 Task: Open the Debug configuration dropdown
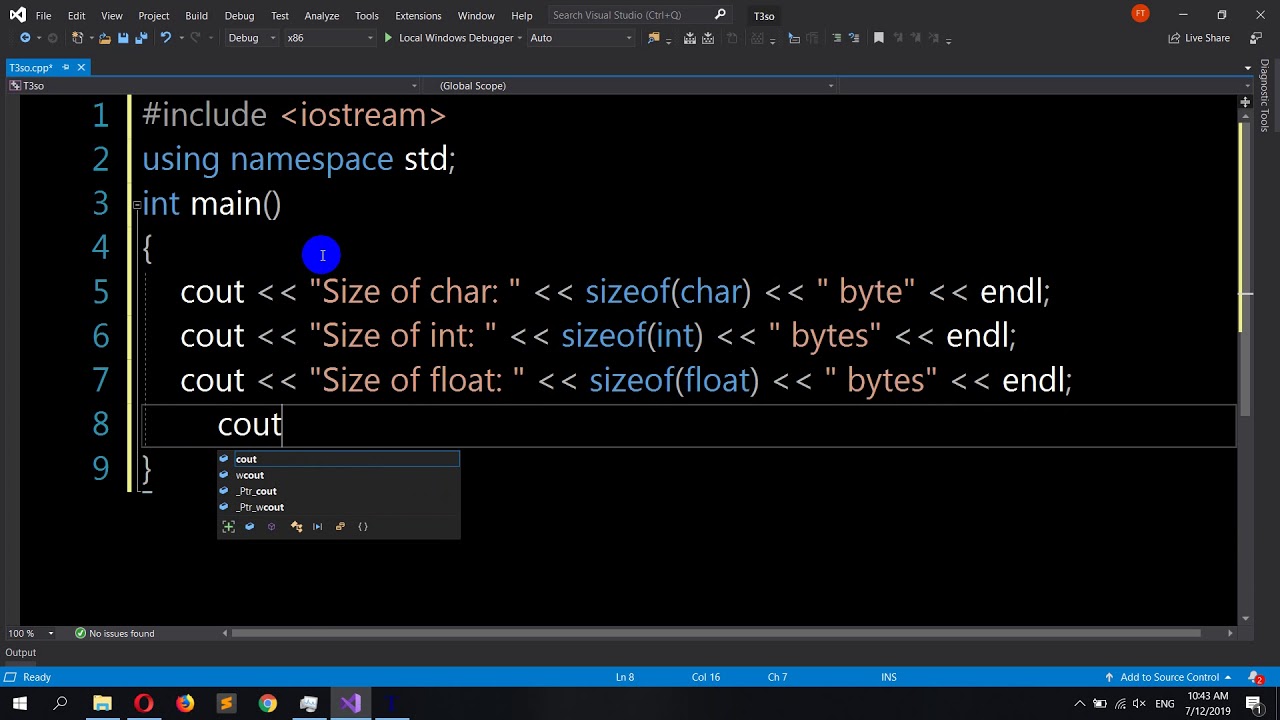(251, 38)
